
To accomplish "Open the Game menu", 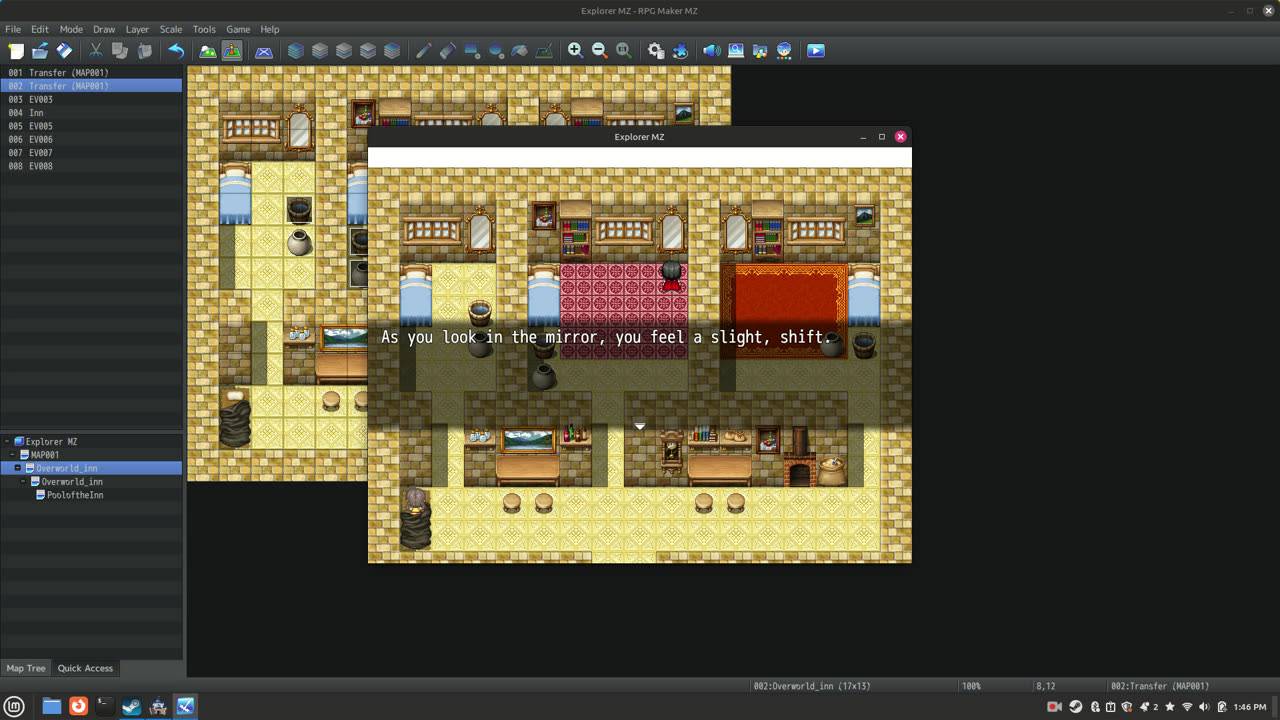I will 238,29.
